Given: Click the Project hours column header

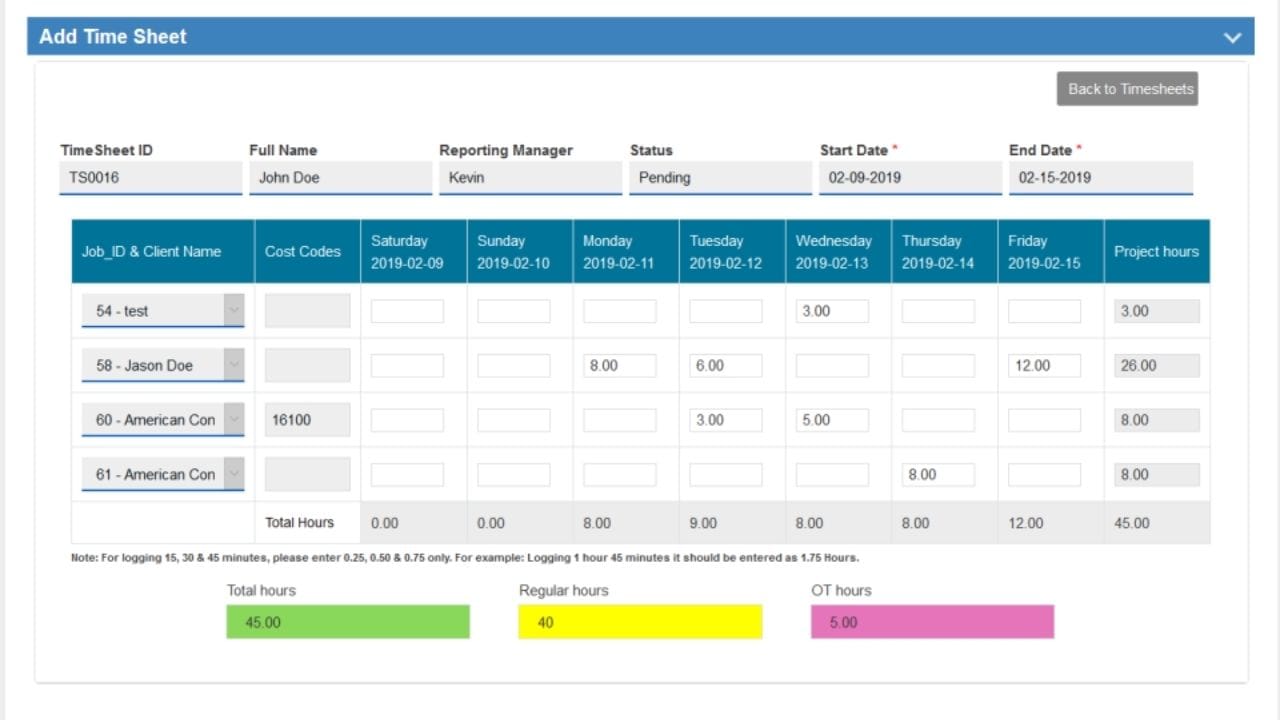Looking at the screenshot, I should click(1156, 251).
